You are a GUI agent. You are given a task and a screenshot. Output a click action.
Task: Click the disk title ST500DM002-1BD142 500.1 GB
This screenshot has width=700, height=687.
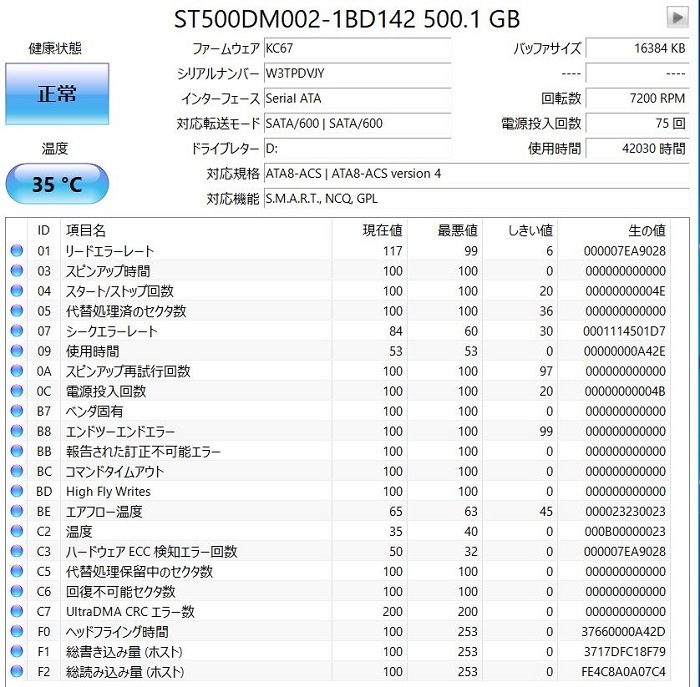[x=347, y=19]
